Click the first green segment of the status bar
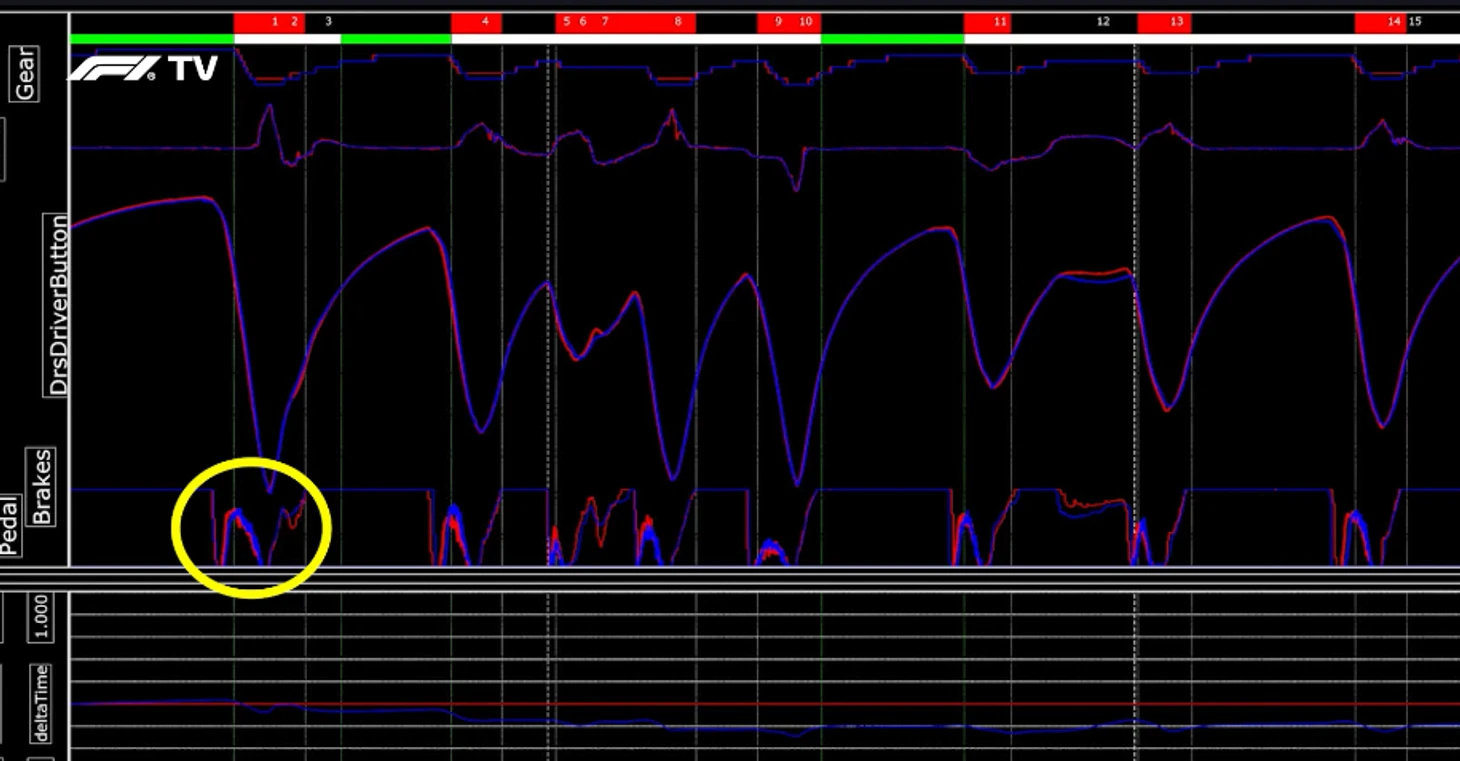1460x761 pixels. pos(151,39)
